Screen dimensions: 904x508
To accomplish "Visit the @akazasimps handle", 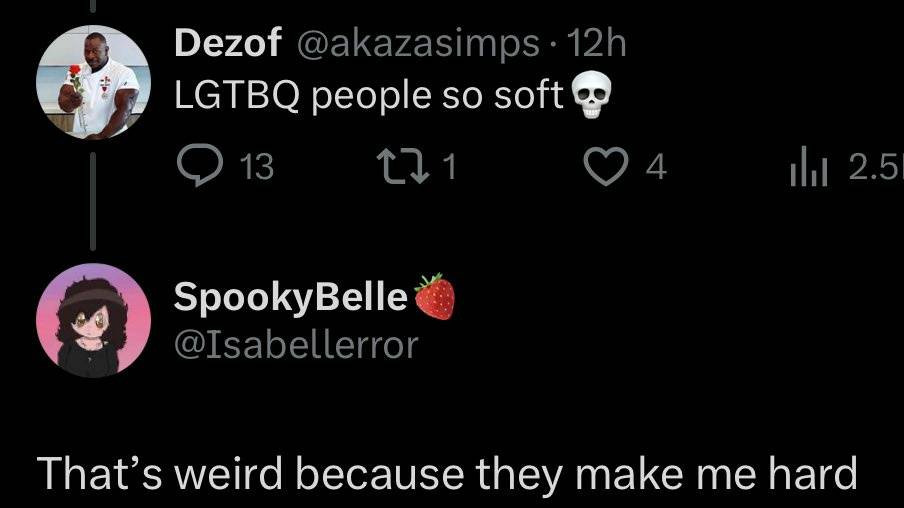I will (x=418, y=44).
